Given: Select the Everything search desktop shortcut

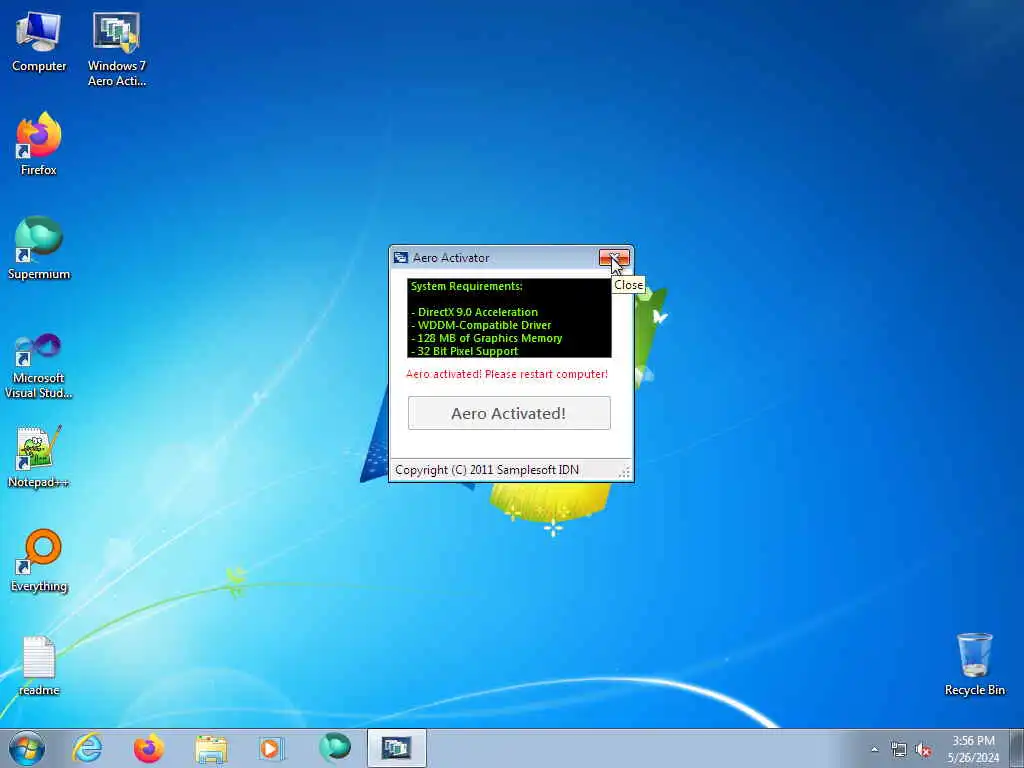Looking at the screenshot, I should tap(39, 560).
